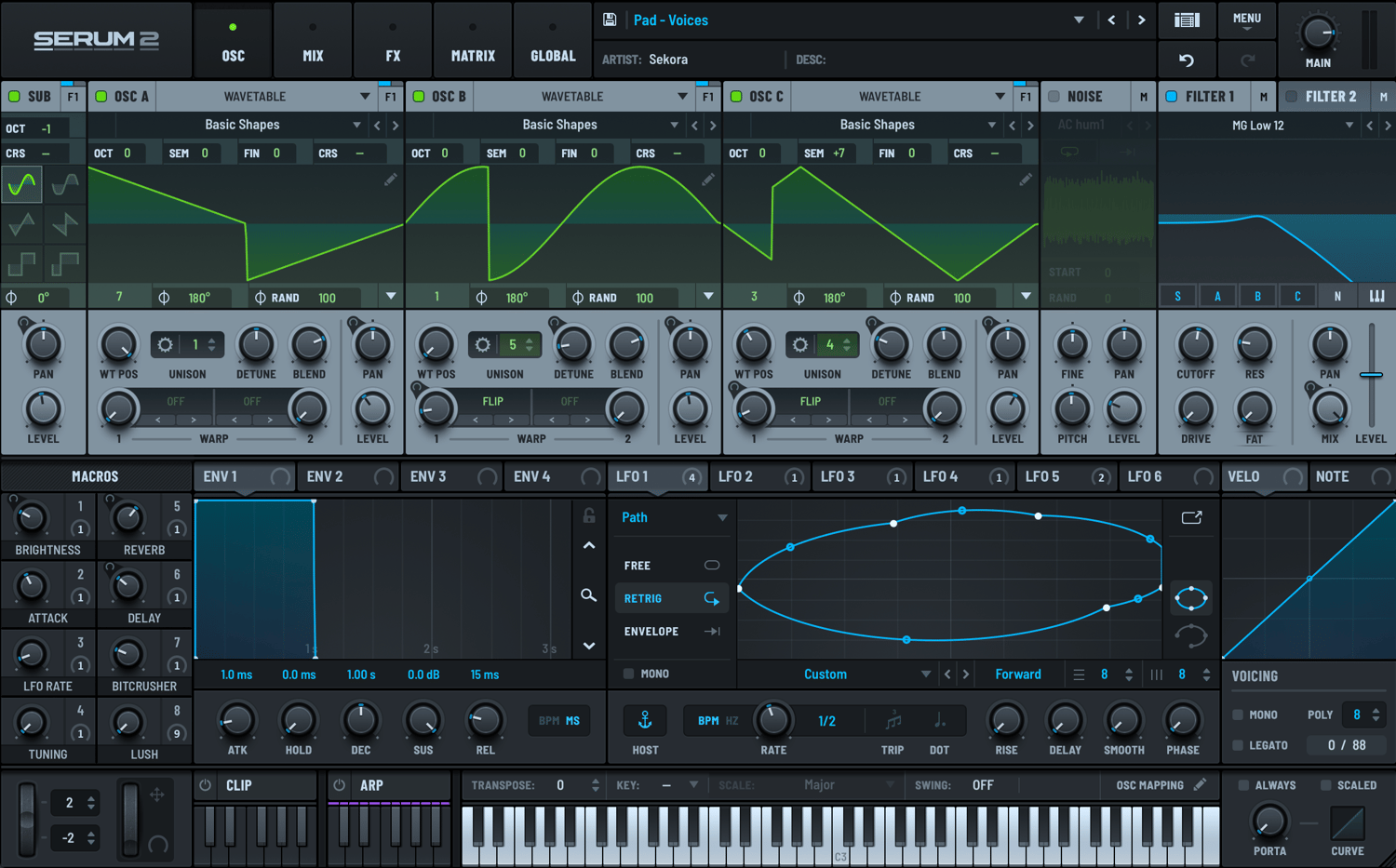Enable FILTER 2 switch
This screenshot has width=1396, height=868.
point(1291,96)
